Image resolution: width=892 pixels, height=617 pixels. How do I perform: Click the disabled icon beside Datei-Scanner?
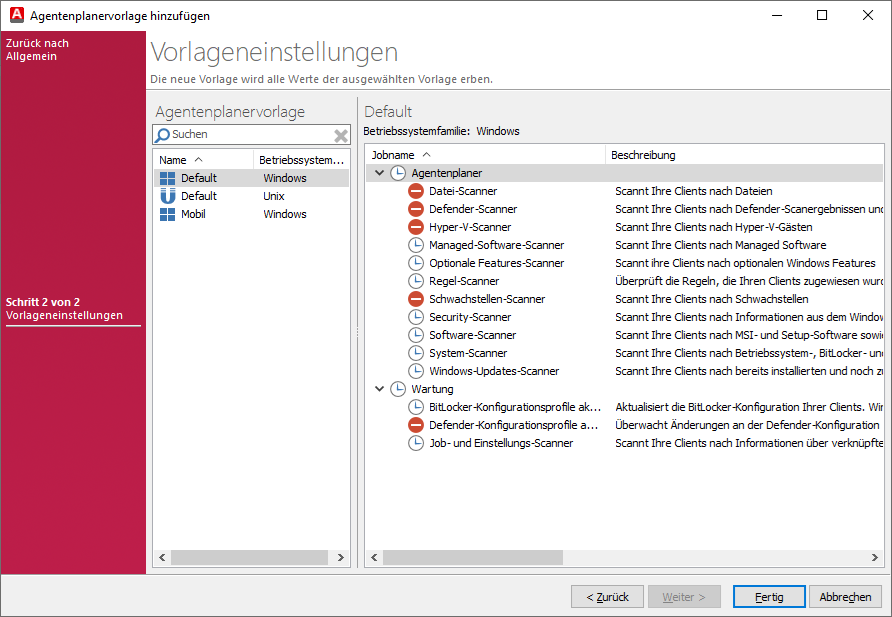coord(416,191)
